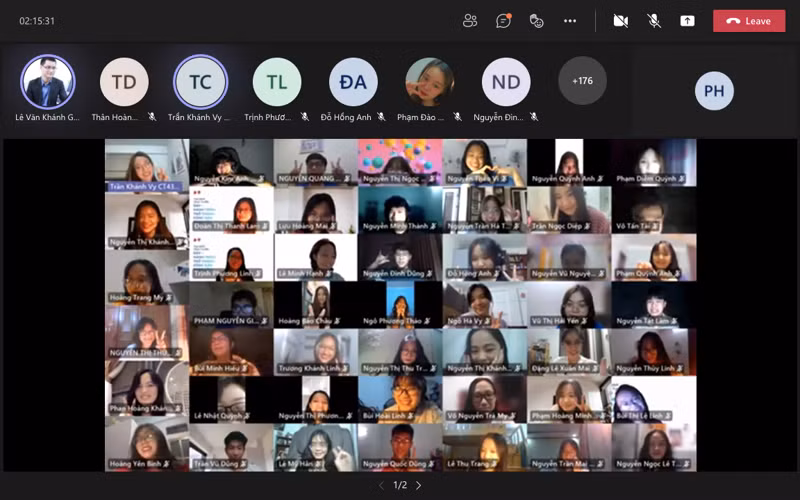
Task: Click the ND avatar of Nguyễn Đình
Action: point(506,82)
